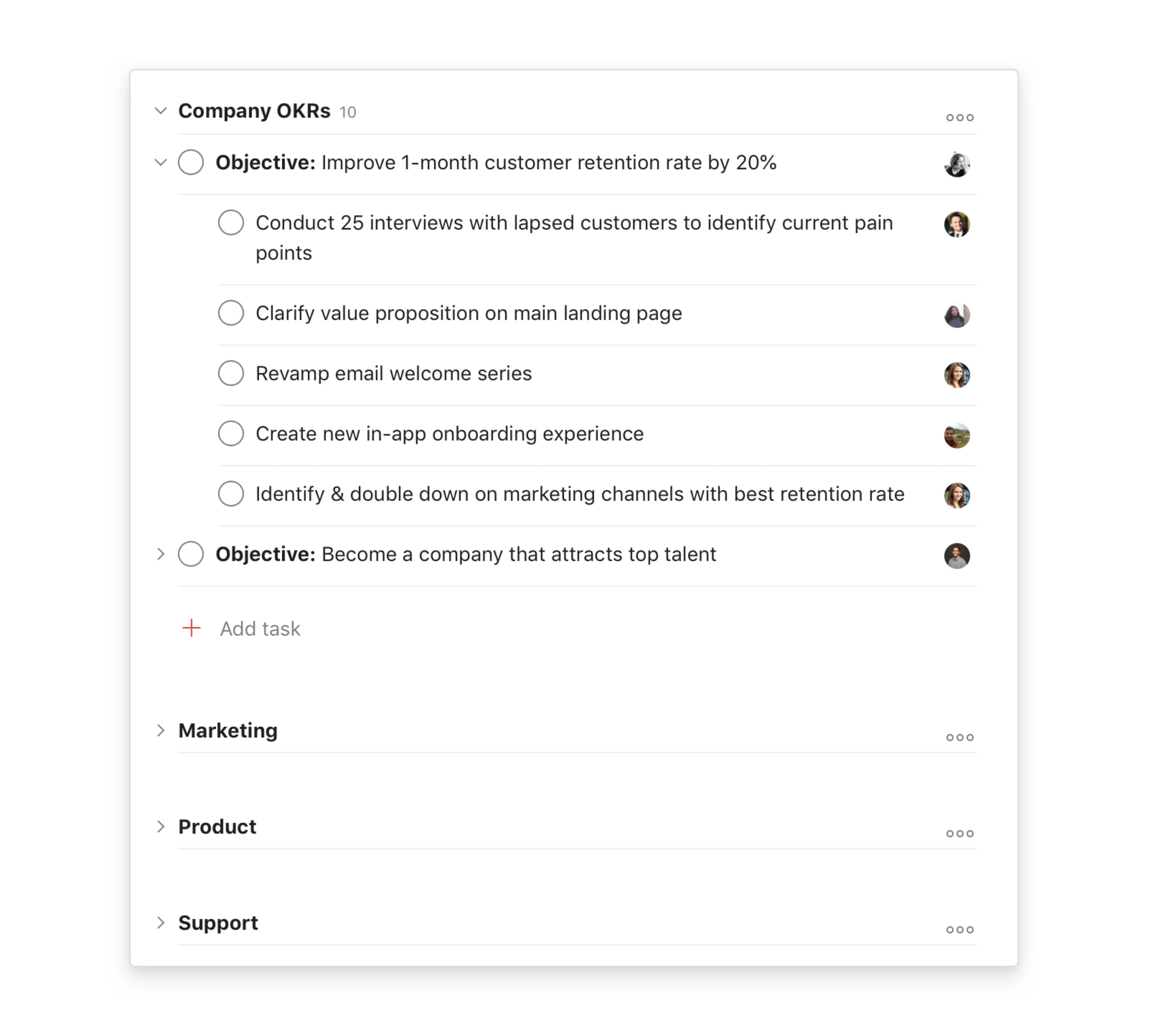Click the assignee avatar on the top talent objective
This screenshot has height=1036, width=1161.
click(x=958, y=556)
